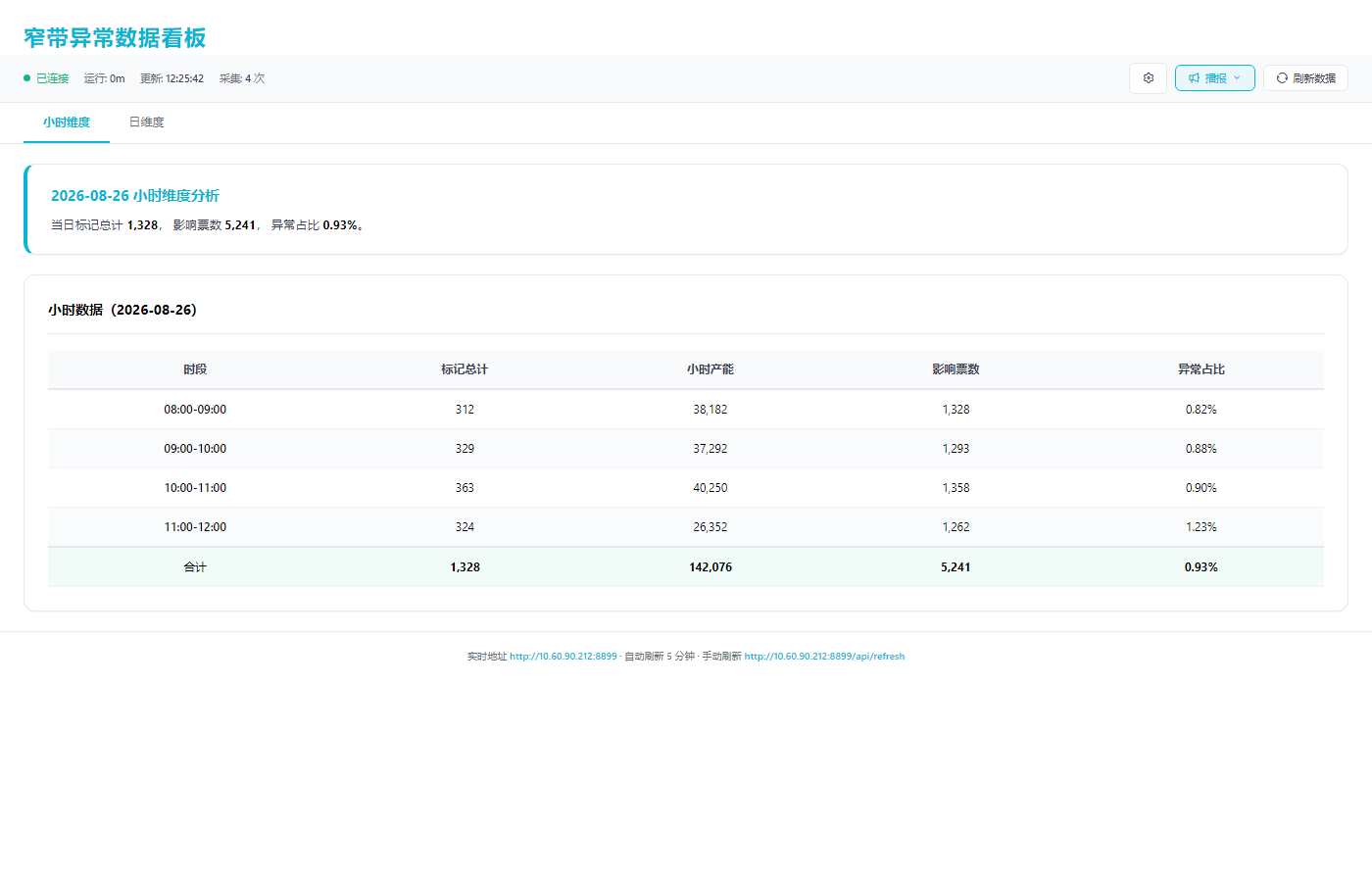Click the 影响票数 column header
Screen dimensions: 1372x882
pos(955,369)
